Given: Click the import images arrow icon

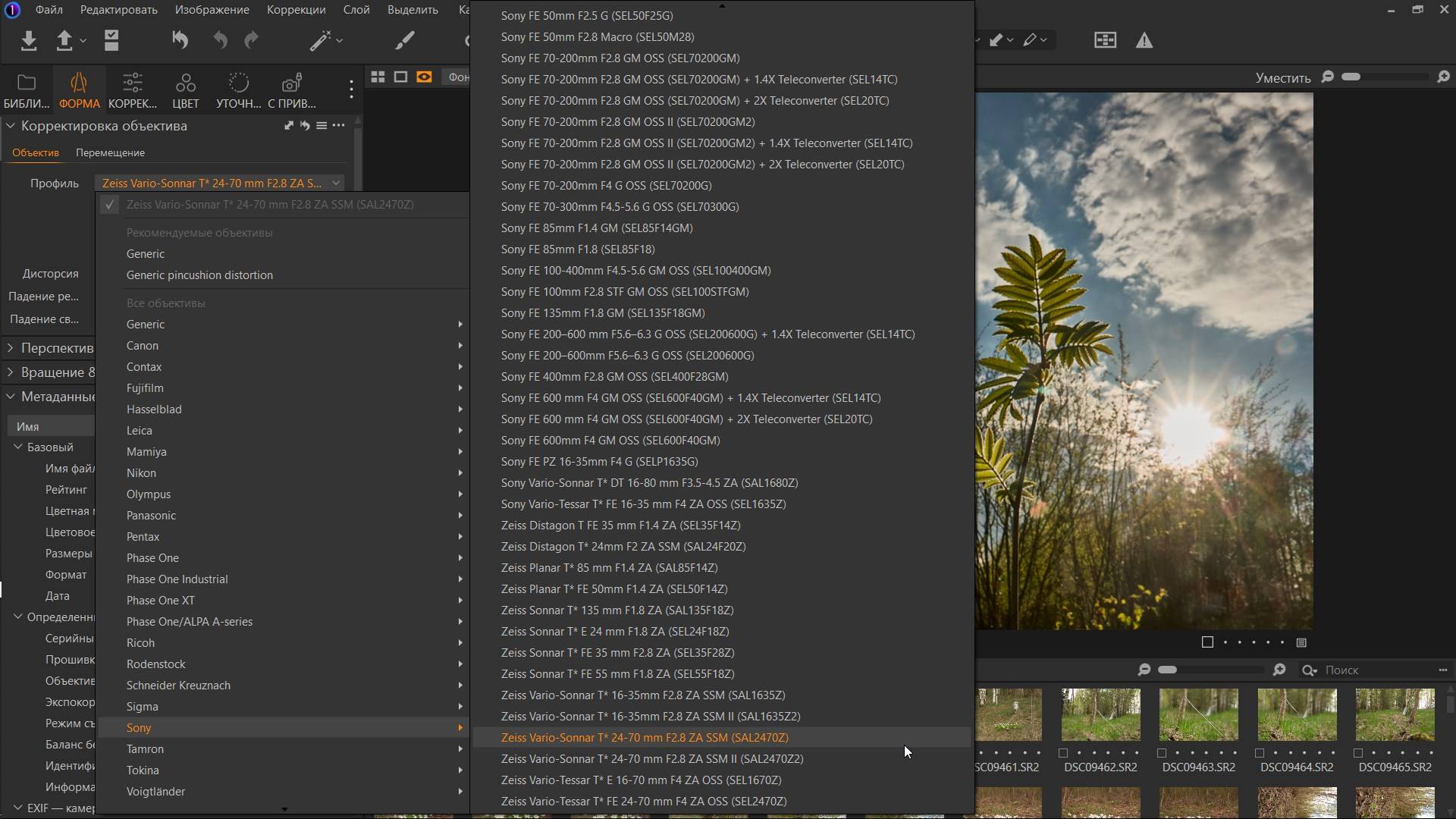Looking at the screenshot, I should point(29,40).
